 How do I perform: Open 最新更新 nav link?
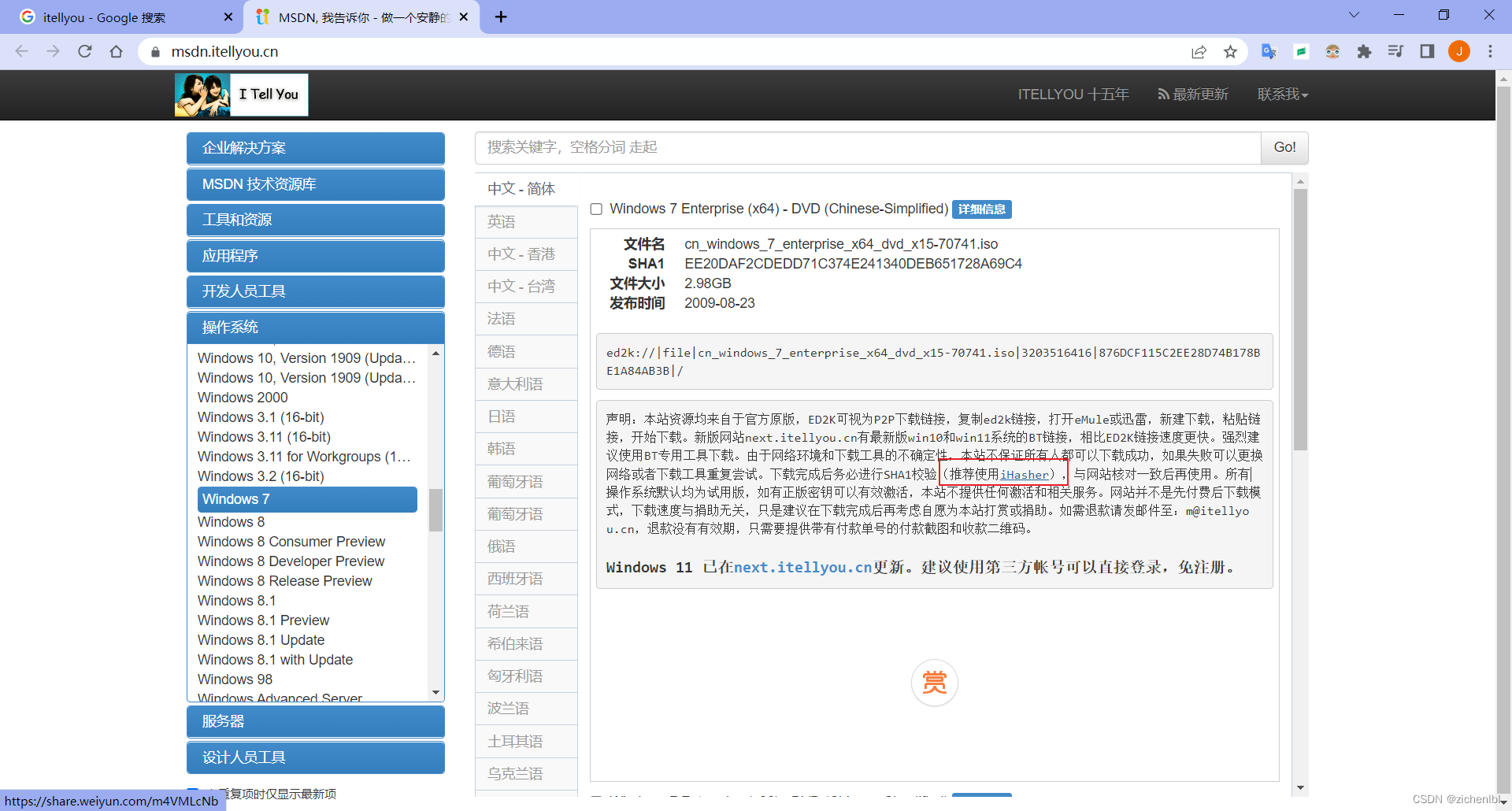1193,94
